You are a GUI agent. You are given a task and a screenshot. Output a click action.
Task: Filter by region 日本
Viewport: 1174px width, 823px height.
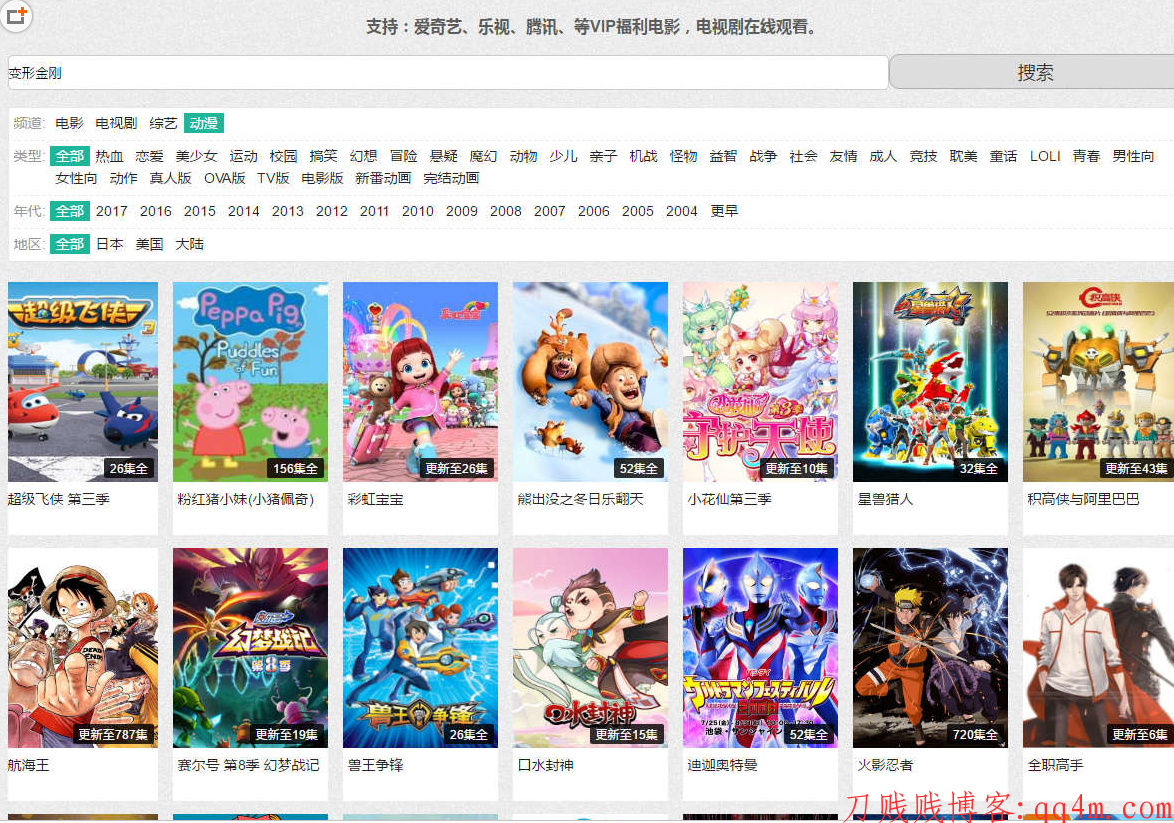click(109, 244)
